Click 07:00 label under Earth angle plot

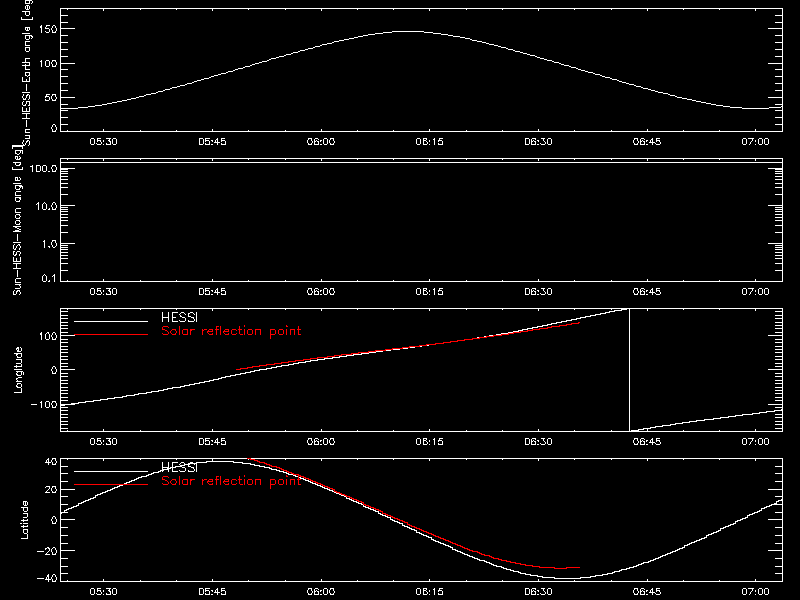(x=756, y=142)
